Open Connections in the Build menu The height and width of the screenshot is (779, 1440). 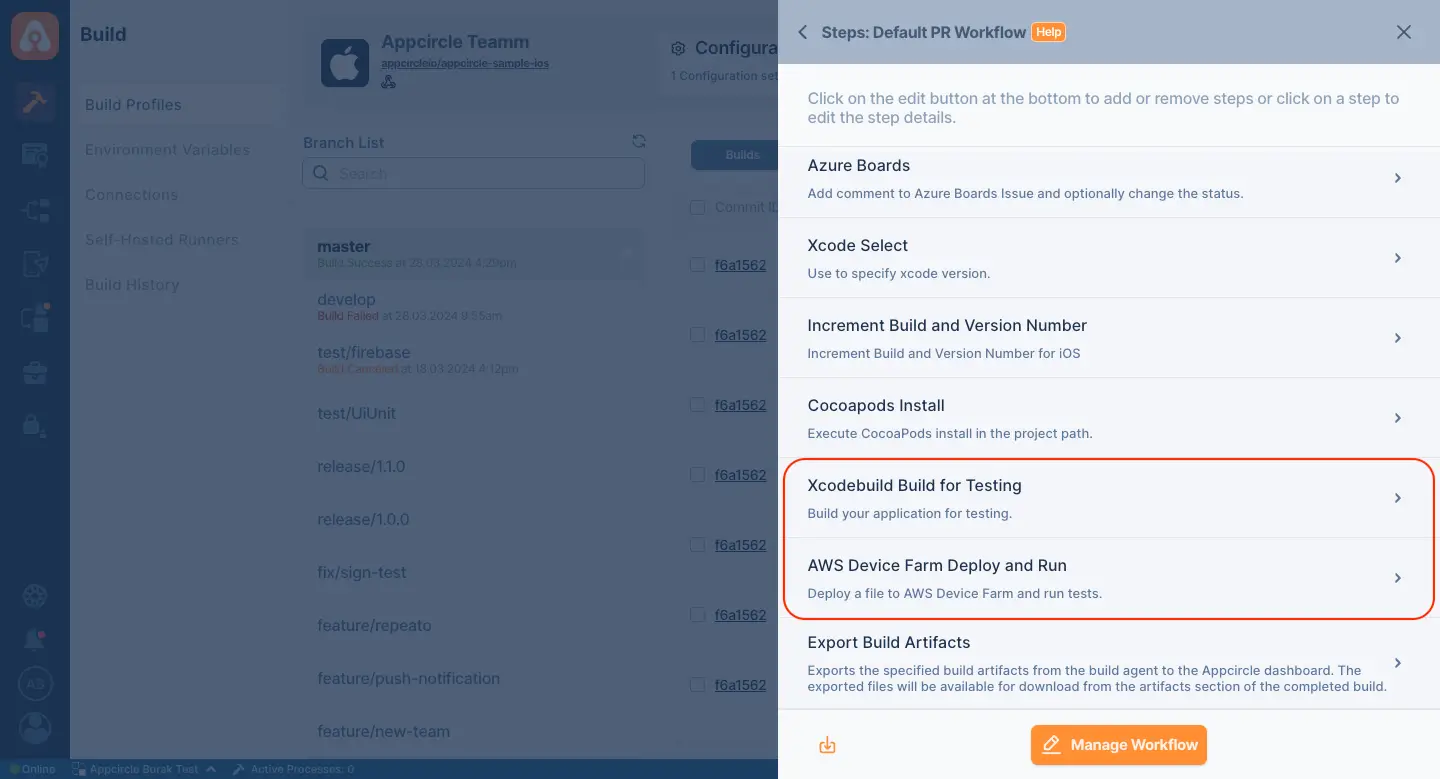131,195
